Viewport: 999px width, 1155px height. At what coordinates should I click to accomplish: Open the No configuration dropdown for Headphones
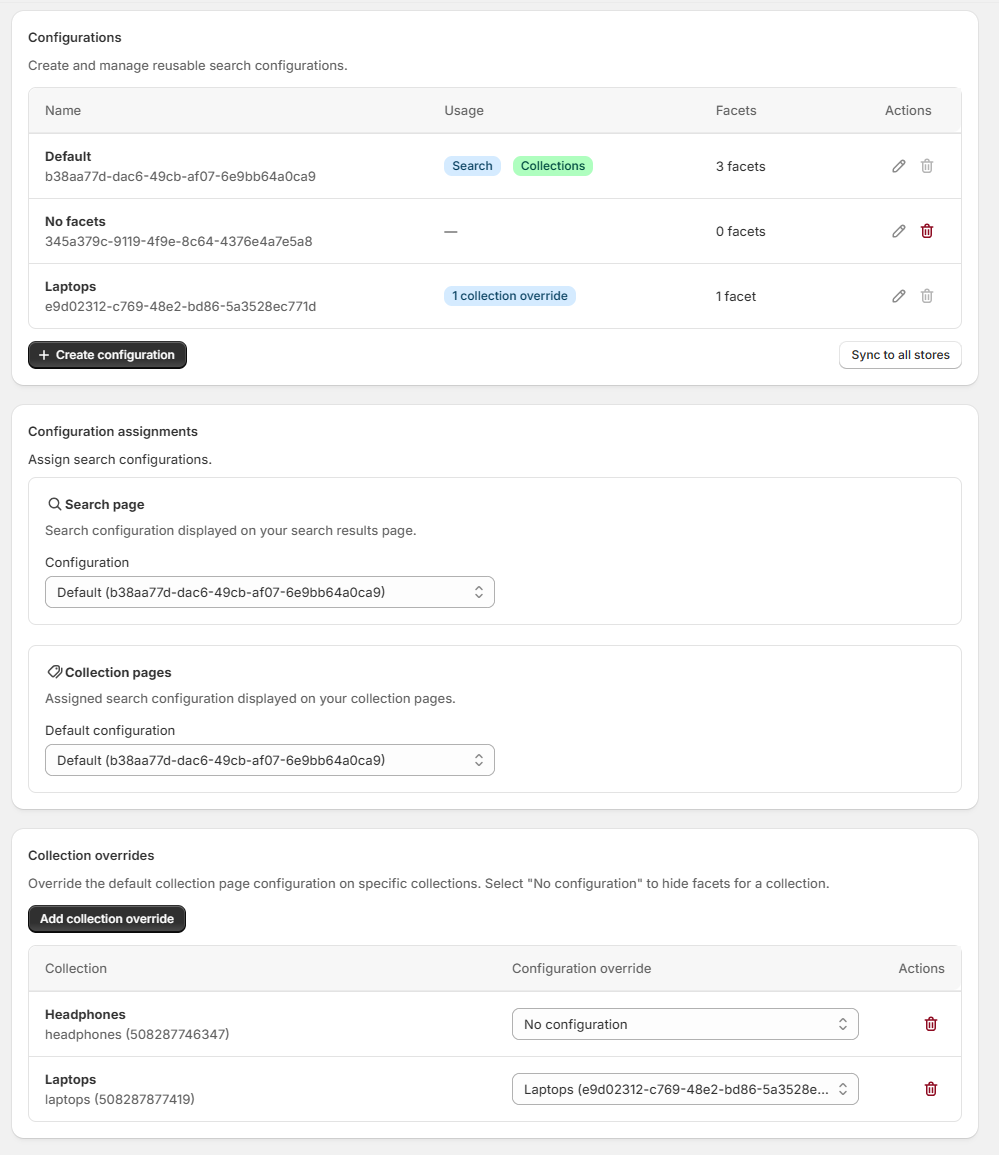click(x=685, y=1024)
